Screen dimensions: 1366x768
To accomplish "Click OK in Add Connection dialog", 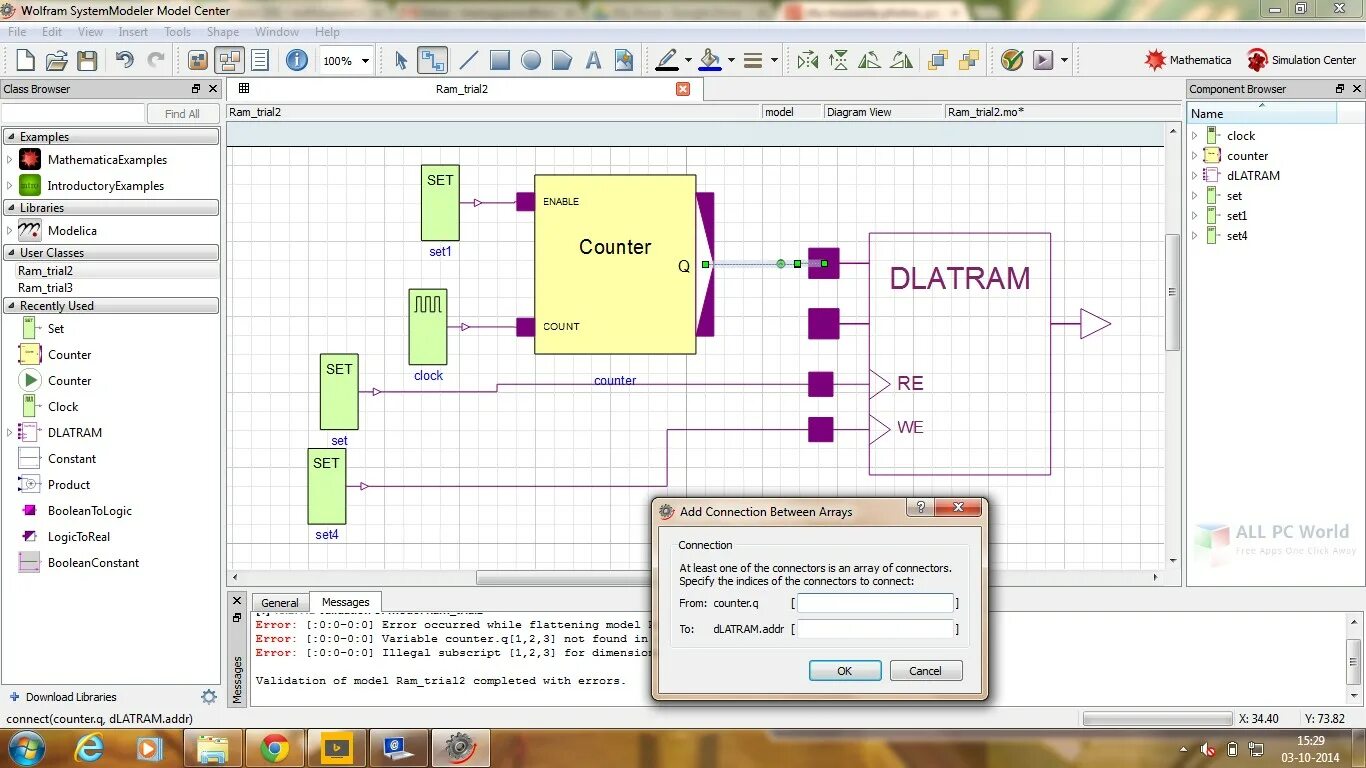I will pos(845,671).
